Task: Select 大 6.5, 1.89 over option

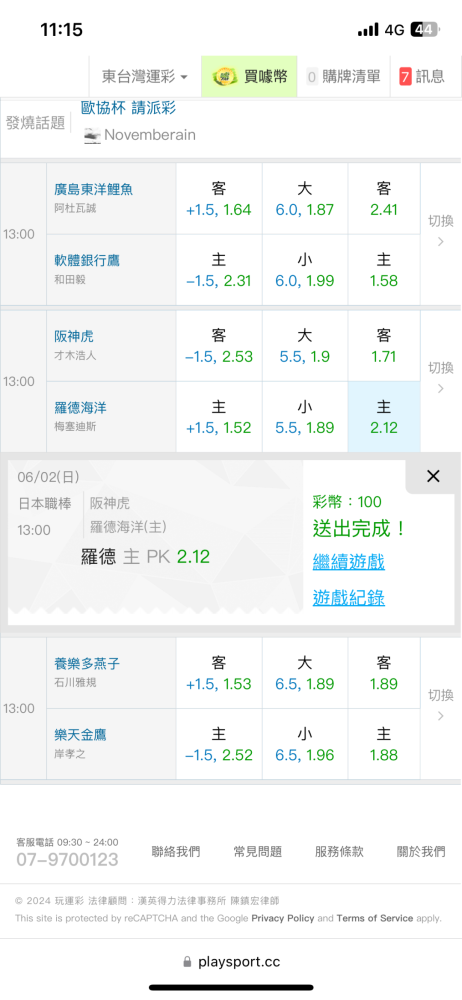Action: tap(304, 673)
